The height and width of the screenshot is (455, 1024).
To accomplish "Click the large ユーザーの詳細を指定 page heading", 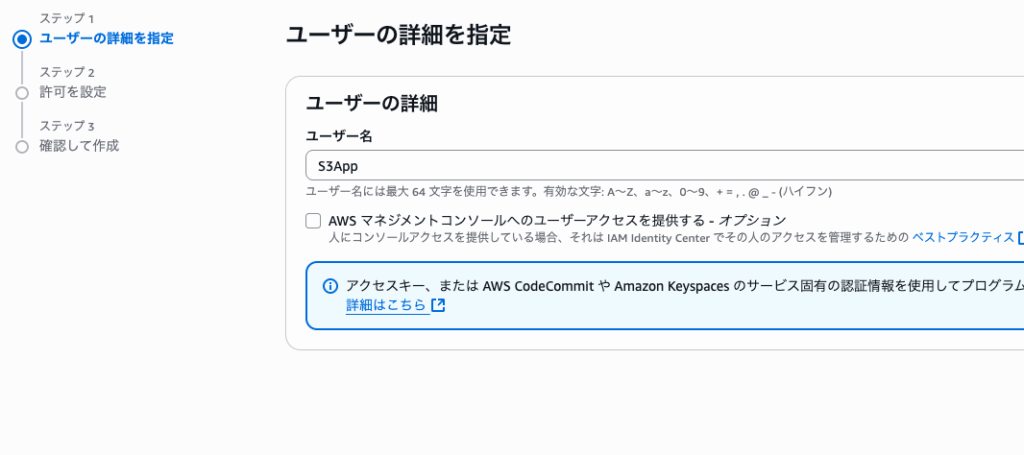I will (x=398, y=35).
